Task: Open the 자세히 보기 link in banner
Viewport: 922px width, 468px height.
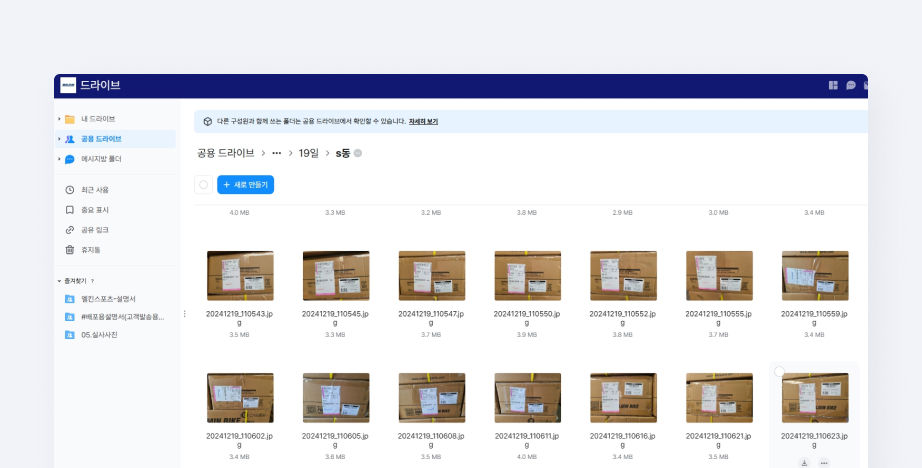Action: click(423, 122)
